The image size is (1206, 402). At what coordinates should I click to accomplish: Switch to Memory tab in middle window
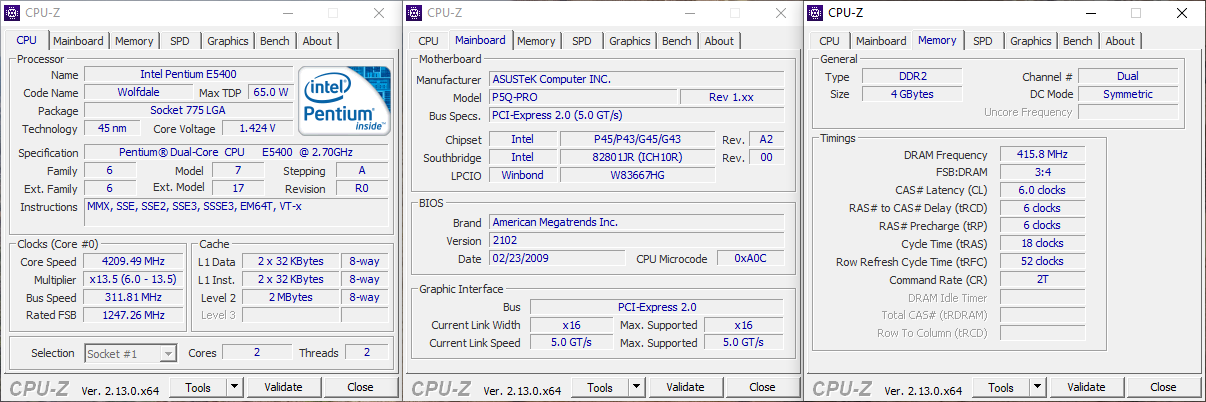tap(536, 41)
